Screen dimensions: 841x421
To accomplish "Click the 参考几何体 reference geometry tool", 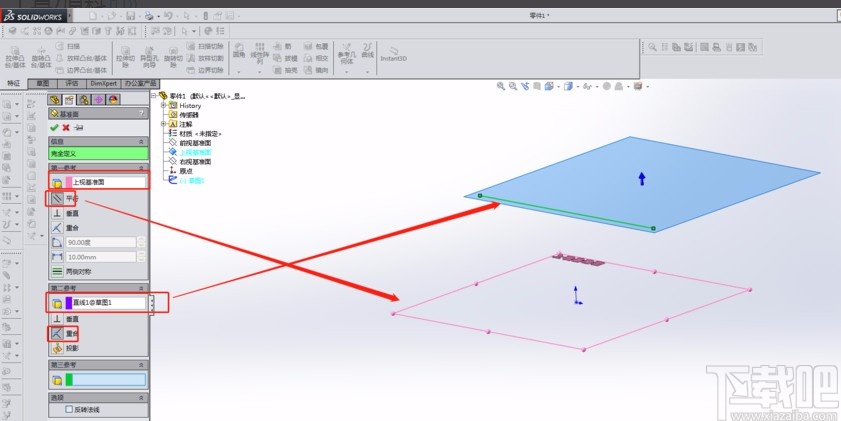I will 347,54.
